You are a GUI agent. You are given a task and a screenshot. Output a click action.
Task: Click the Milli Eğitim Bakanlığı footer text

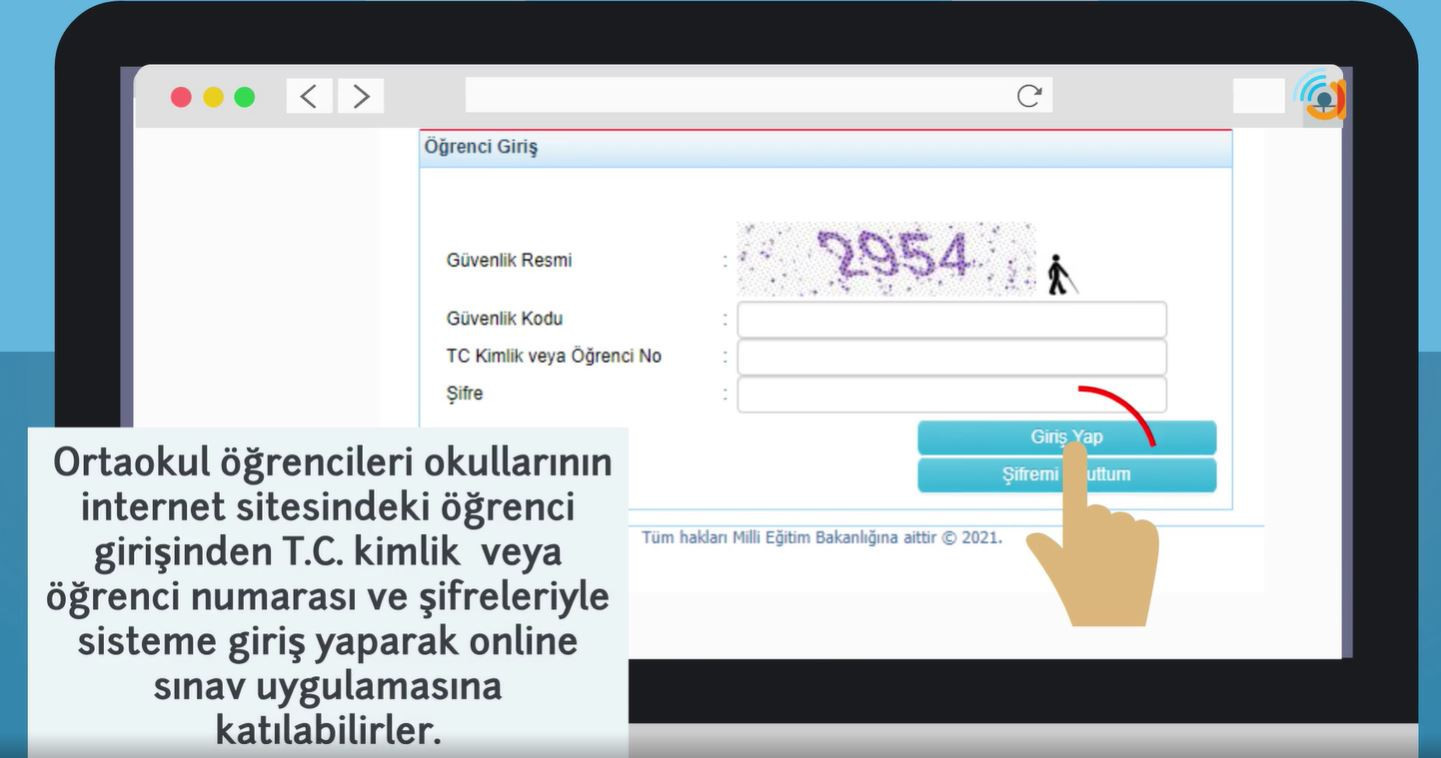click(x=820, y=538)
